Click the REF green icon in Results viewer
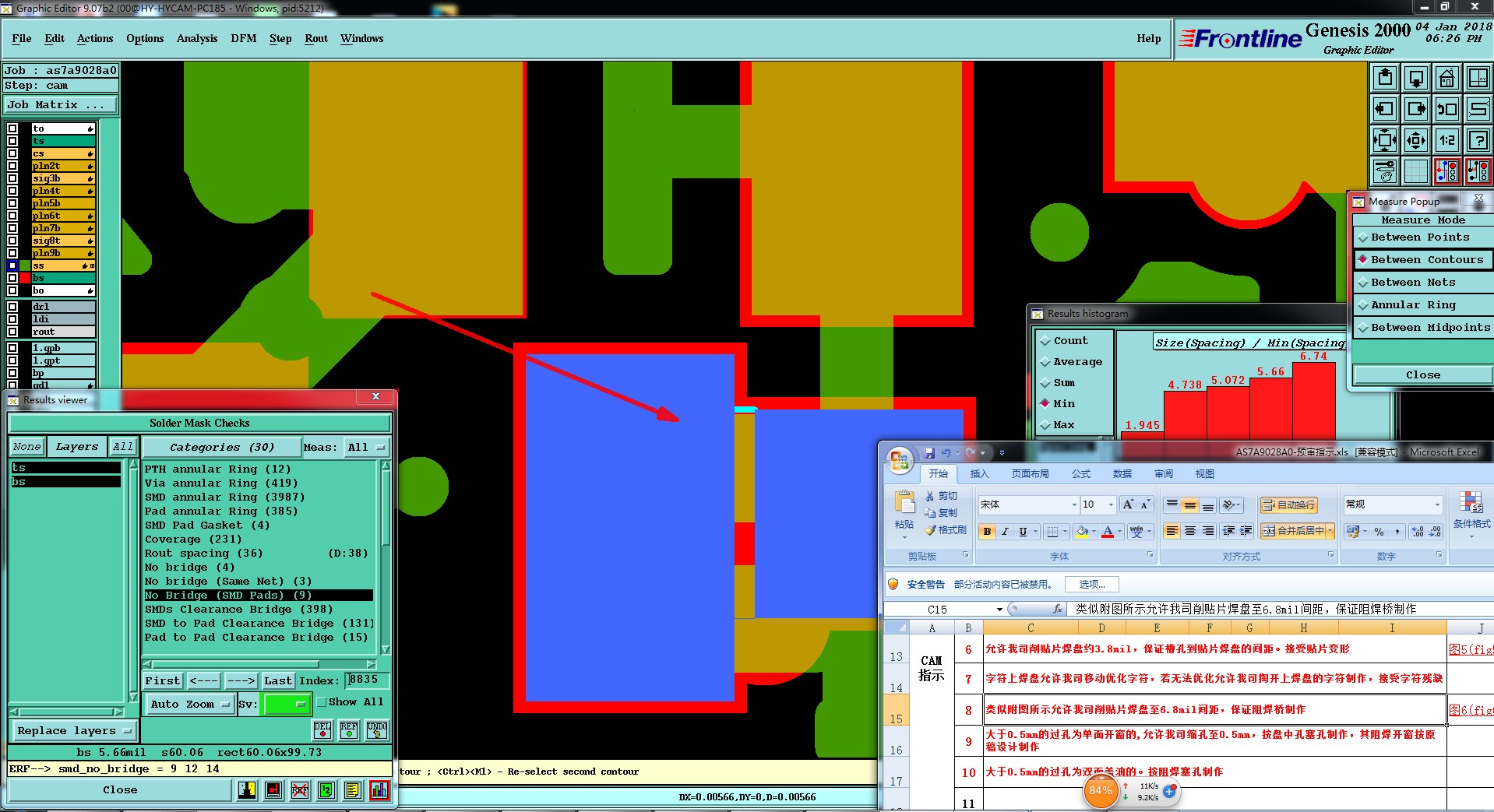 (349, 729)
